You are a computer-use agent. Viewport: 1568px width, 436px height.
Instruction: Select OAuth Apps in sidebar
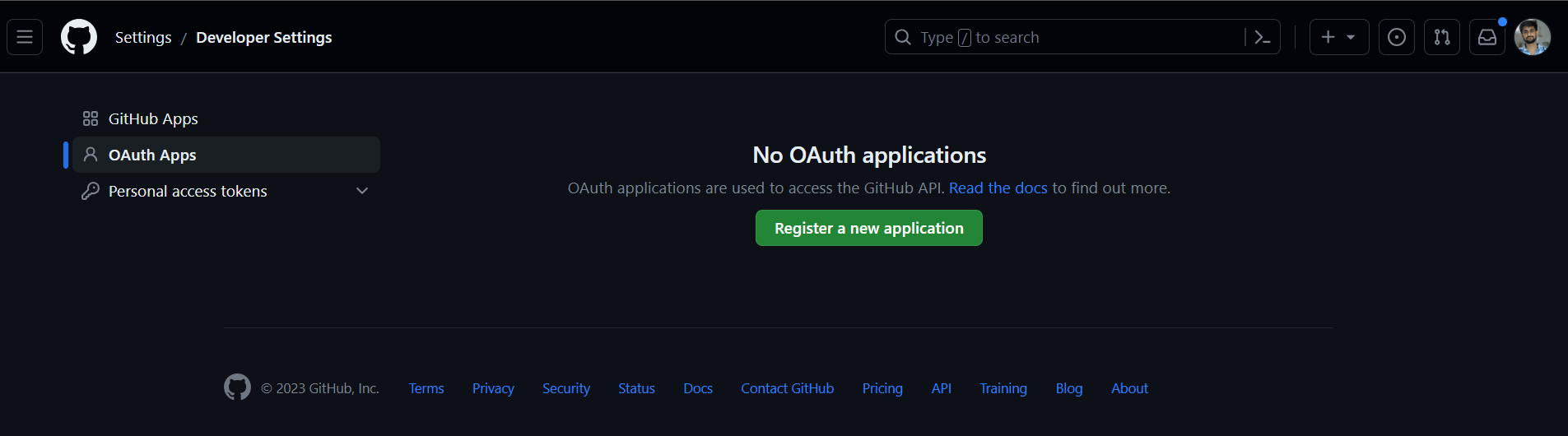[226, 155]
